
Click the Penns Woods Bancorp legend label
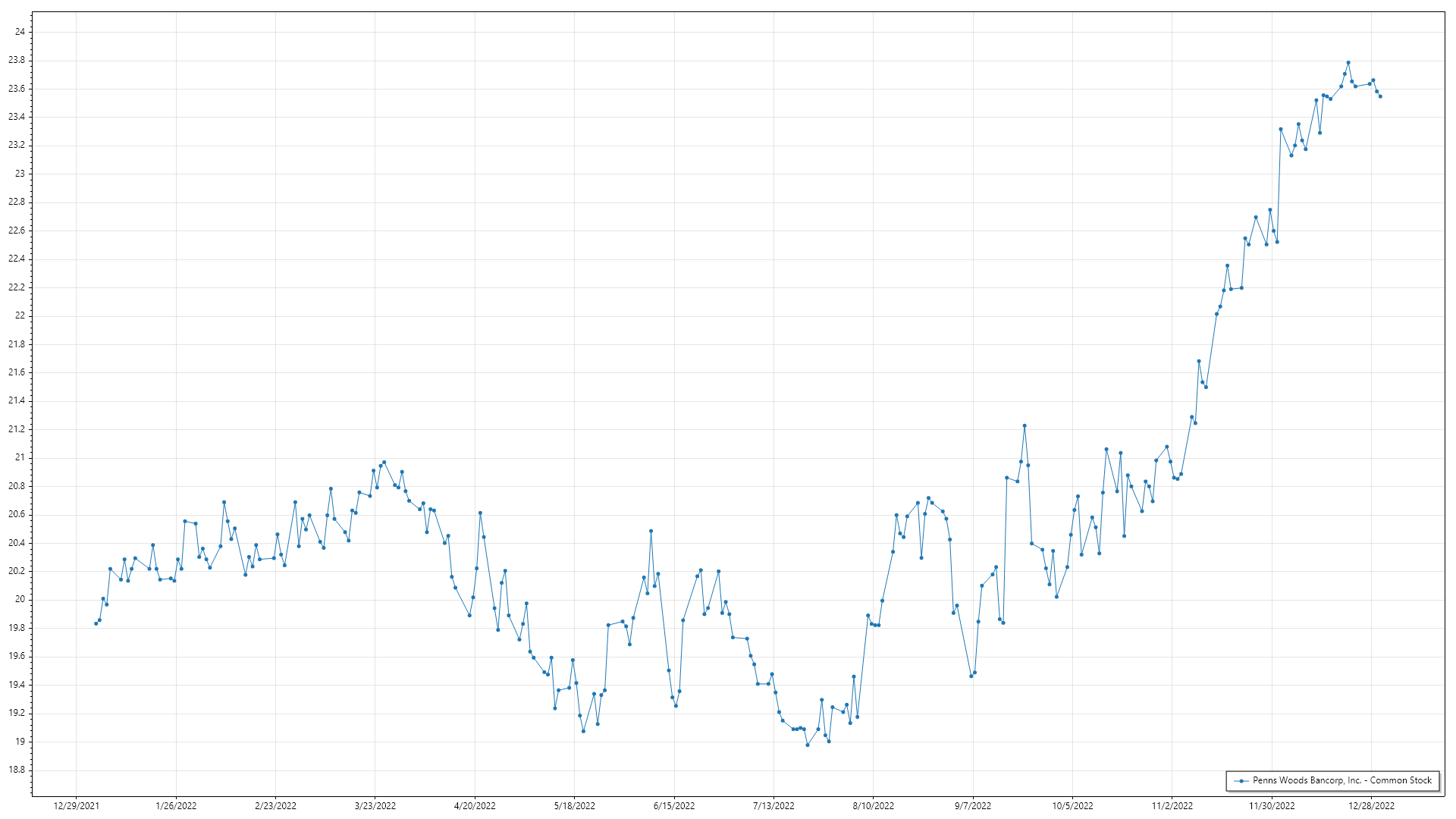[1341, 780]
